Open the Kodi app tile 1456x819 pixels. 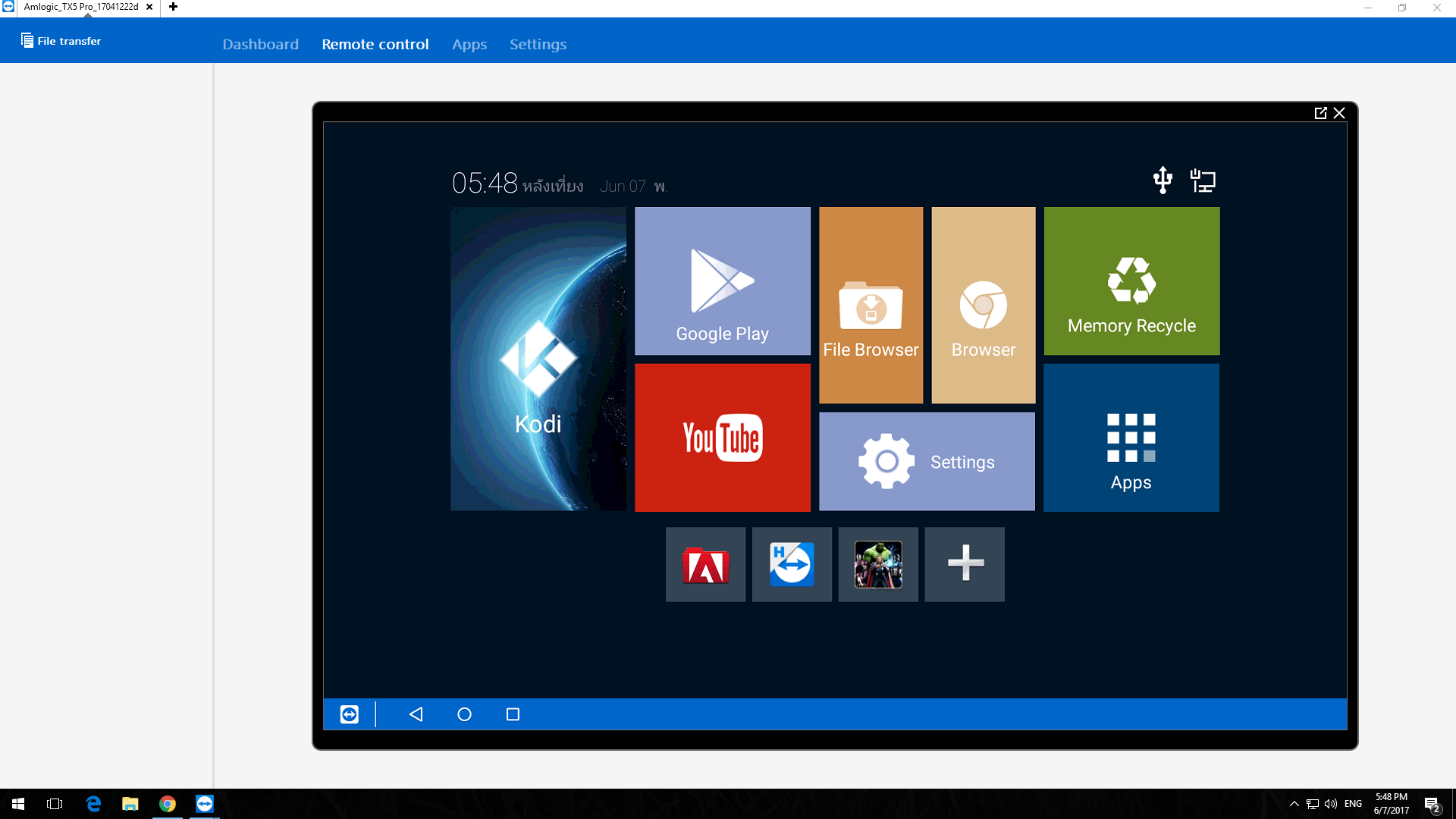[538, 359]
